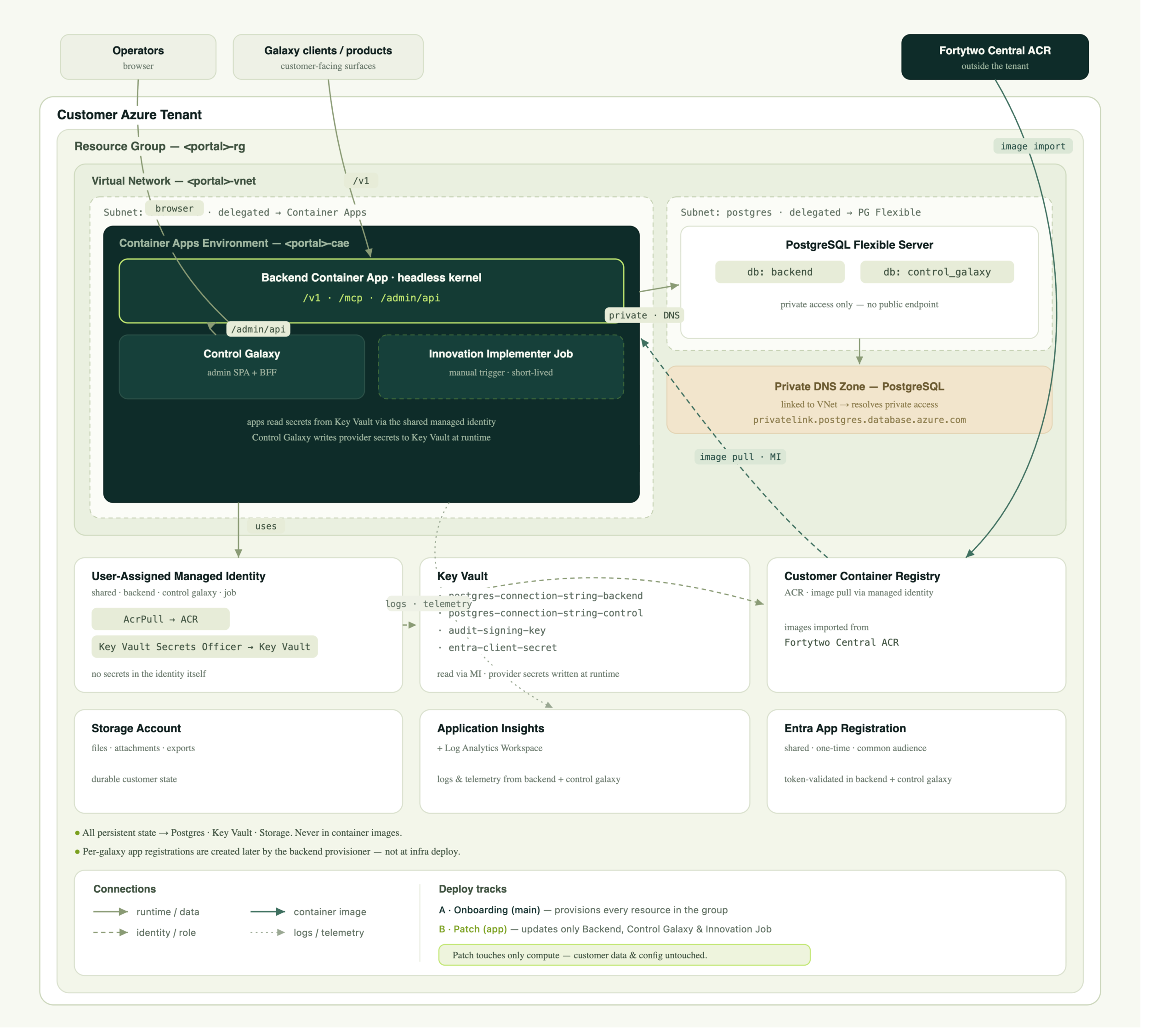Viewport: 1149px width, 1036px height.
Task: Click 'A · Onboarding (main)' deploy track
Action: point(583,910)
